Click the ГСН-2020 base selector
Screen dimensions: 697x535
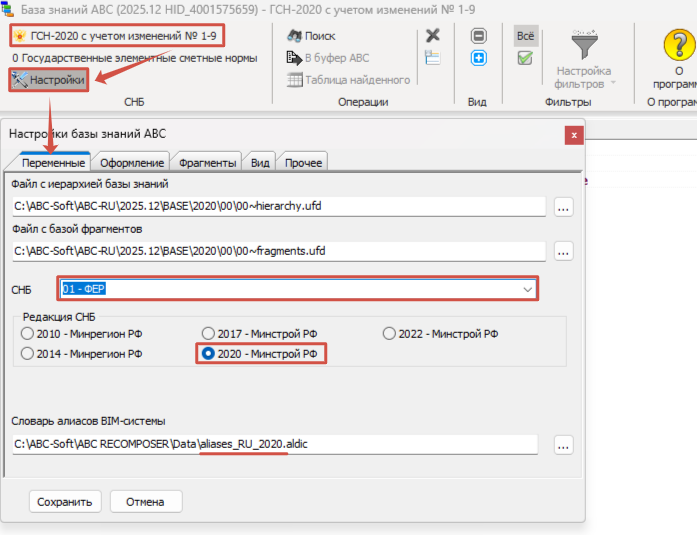pos(117,36)
